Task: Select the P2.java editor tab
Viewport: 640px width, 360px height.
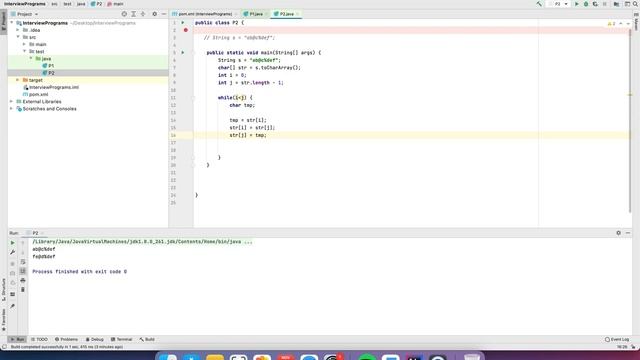Action: point(286,14)
